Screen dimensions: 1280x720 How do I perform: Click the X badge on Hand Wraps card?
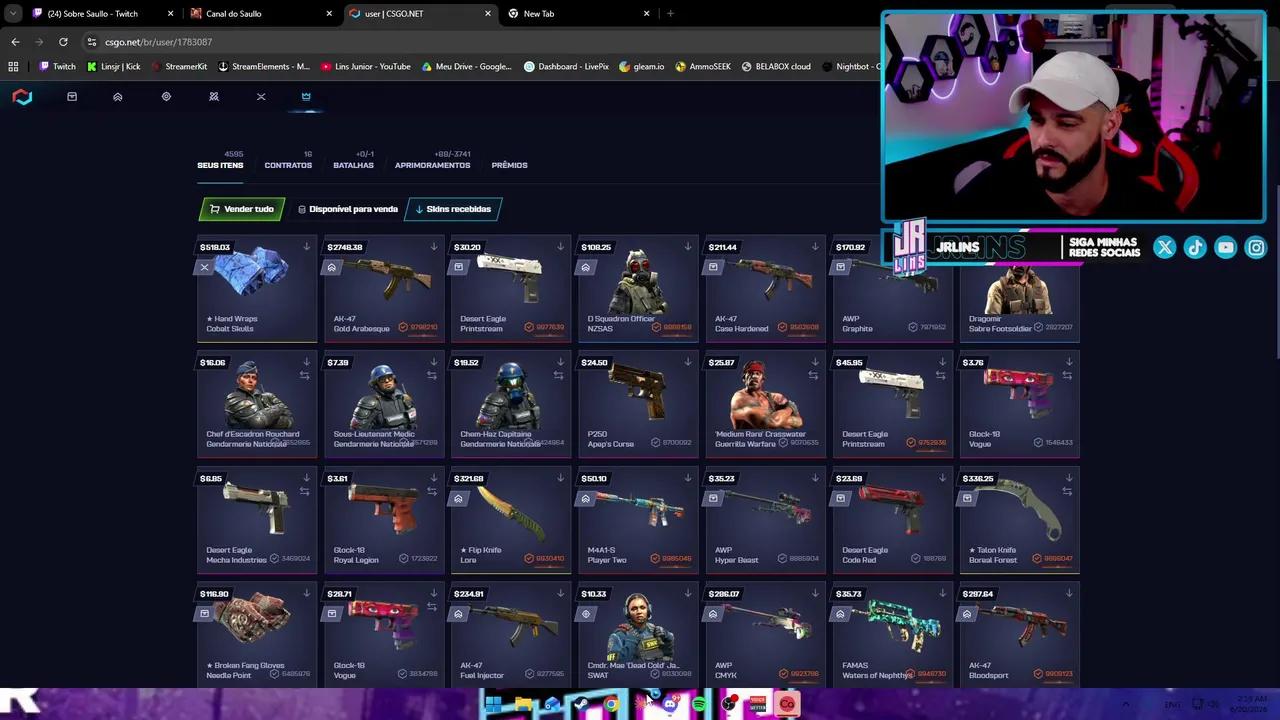click(x=204, y=267)
